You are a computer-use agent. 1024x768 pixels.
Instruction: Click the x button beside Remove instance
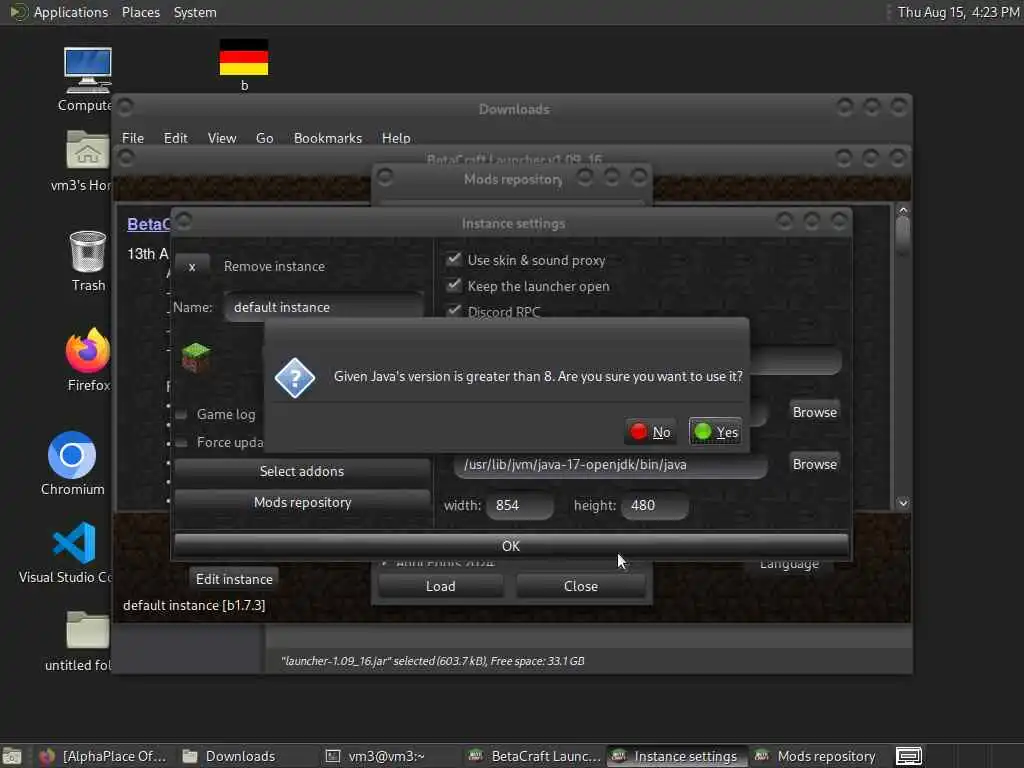[192, 266]
